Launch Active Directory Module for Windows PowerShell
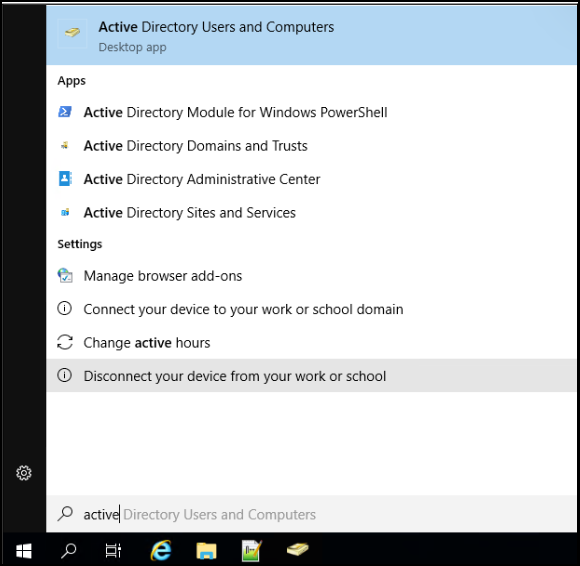This screenshot has height=566, width=580. point(311,112)
